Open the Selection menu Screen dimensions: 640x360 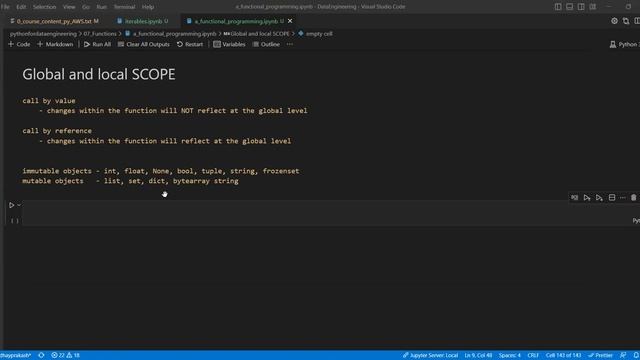44,7
